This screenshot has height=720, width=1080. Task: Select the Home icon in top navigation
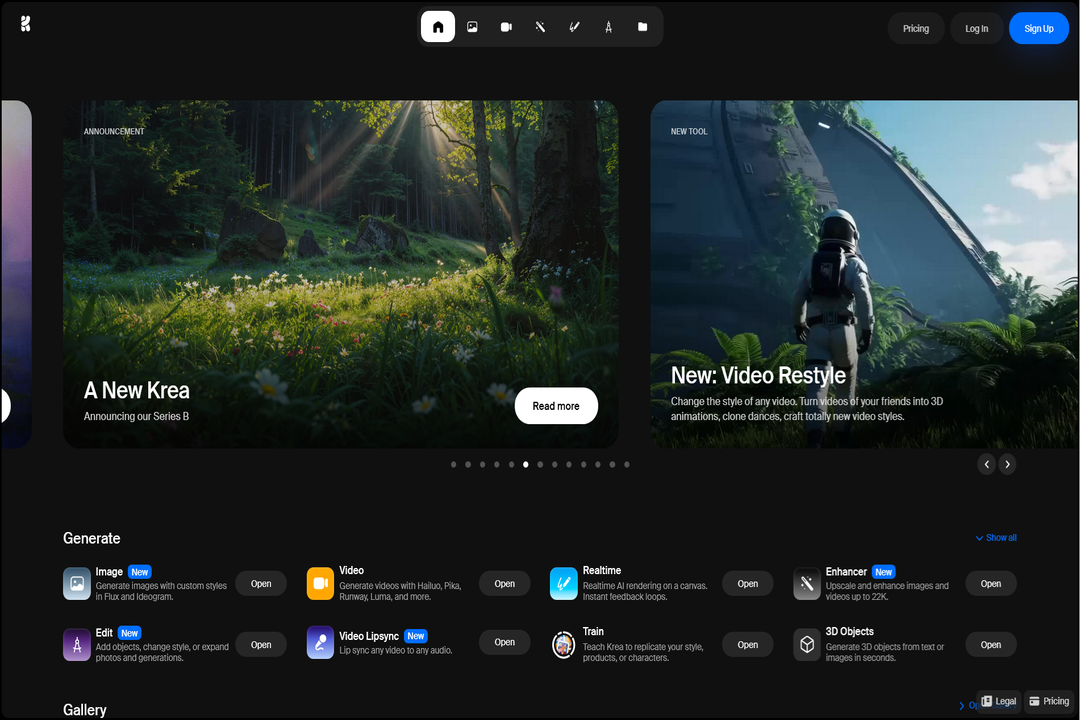coord(438,27)
